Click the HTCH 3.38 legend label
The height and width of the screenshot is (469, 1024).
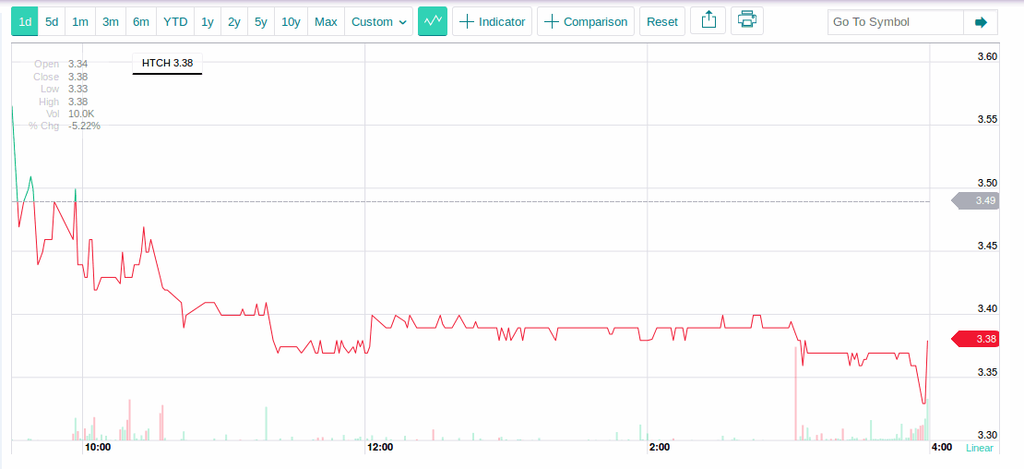167,63
